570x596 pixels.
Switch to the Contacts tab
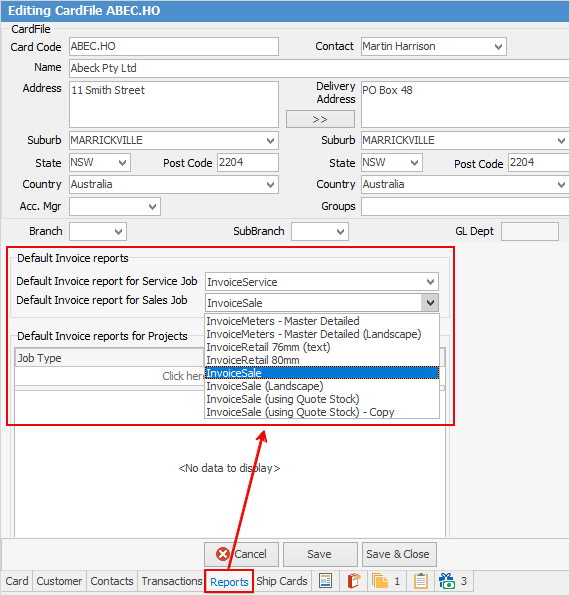pyautogui.click(x=112, y=581)
